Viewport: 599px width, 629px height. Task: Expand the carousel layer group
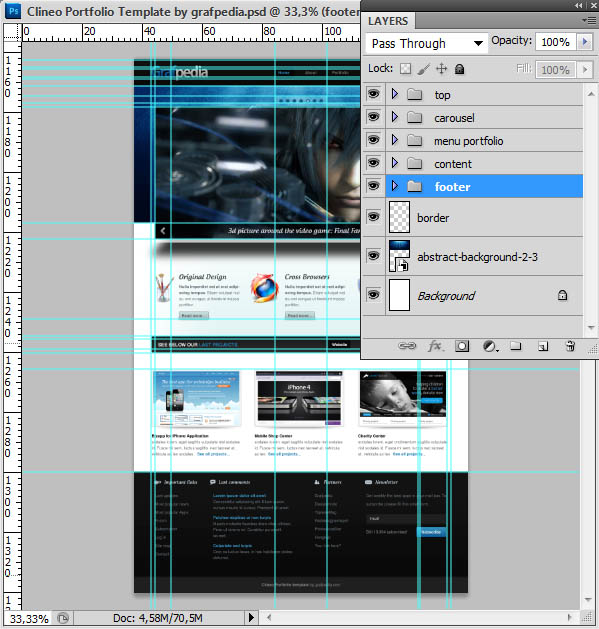(394, 117)
